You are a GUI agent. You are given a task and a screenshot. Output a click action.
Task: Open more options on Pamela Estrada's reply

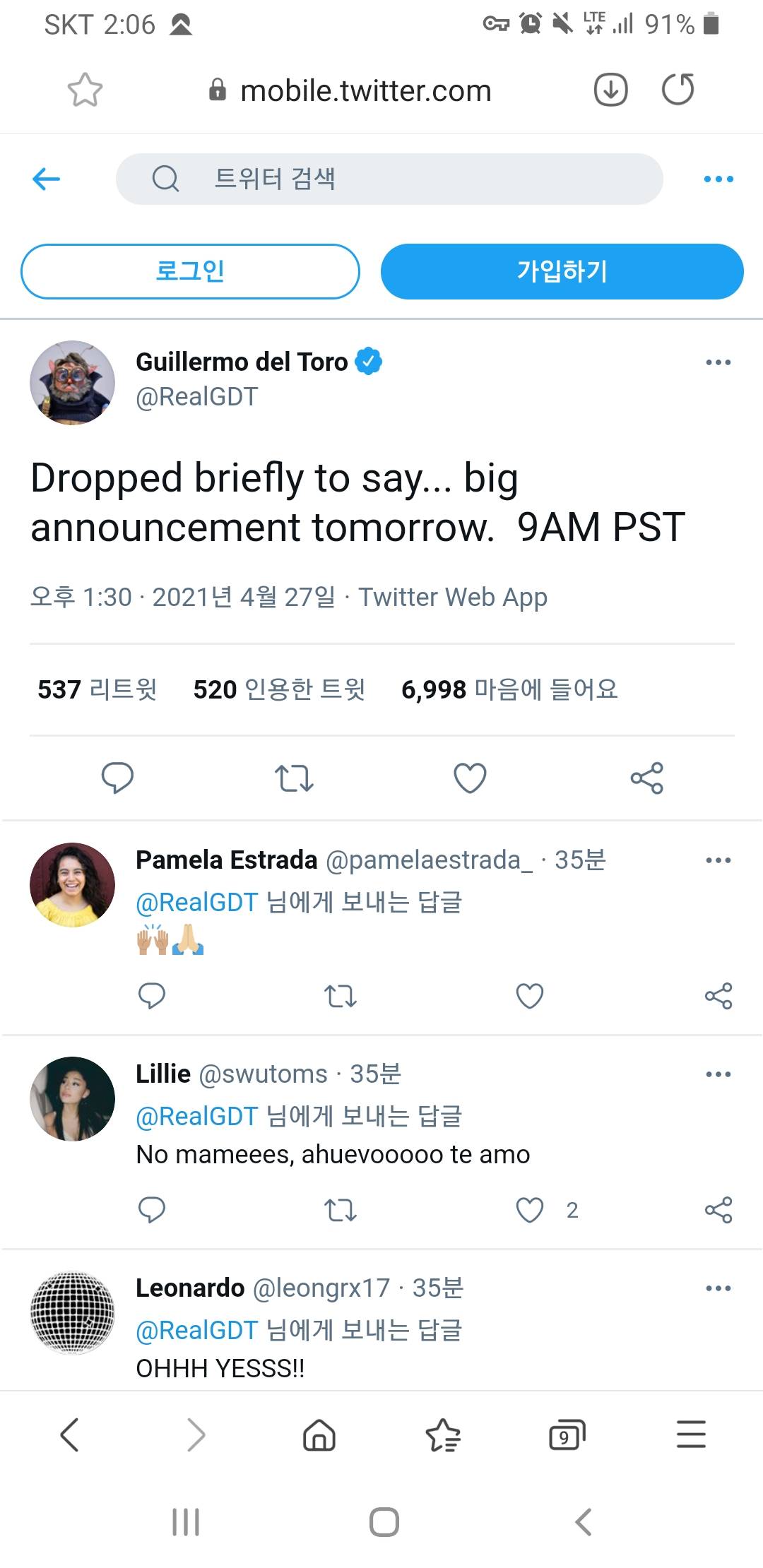[x=718, y=860]
